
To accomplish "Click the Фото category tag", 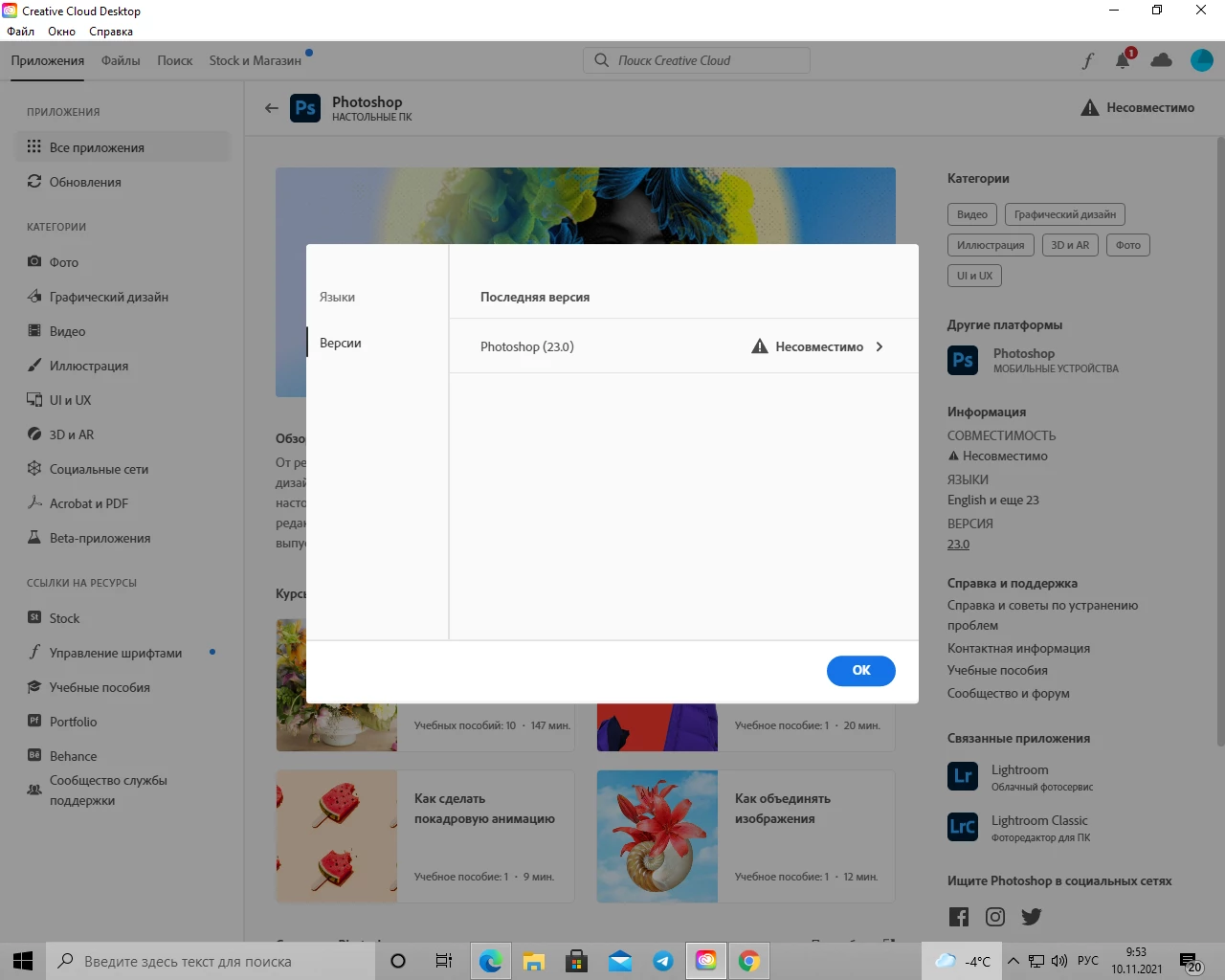I will pyautogui.click(x=1128, y=245).
